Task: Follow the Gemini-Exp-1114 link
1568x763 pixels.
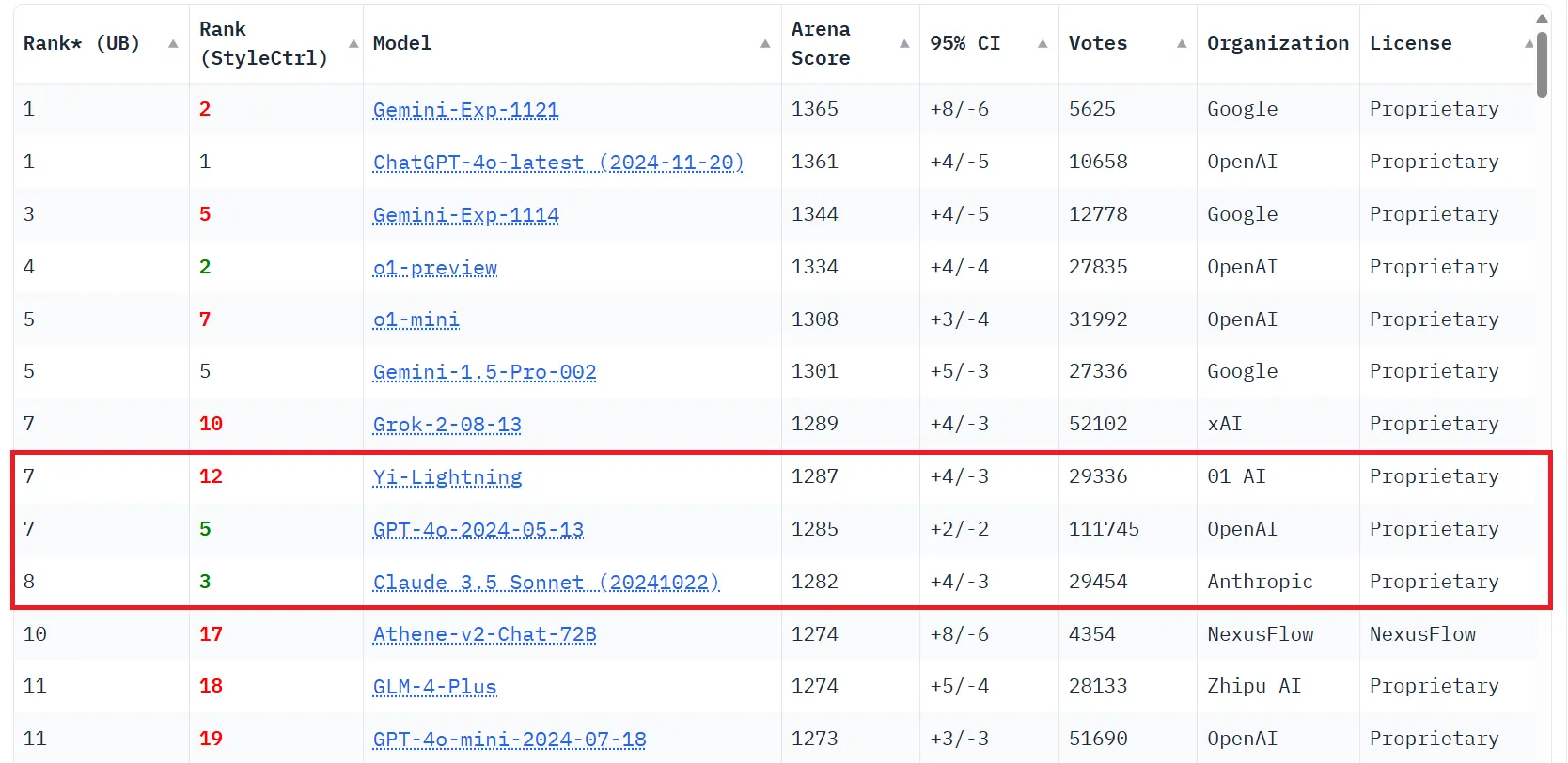Action: tap(465, 215)
